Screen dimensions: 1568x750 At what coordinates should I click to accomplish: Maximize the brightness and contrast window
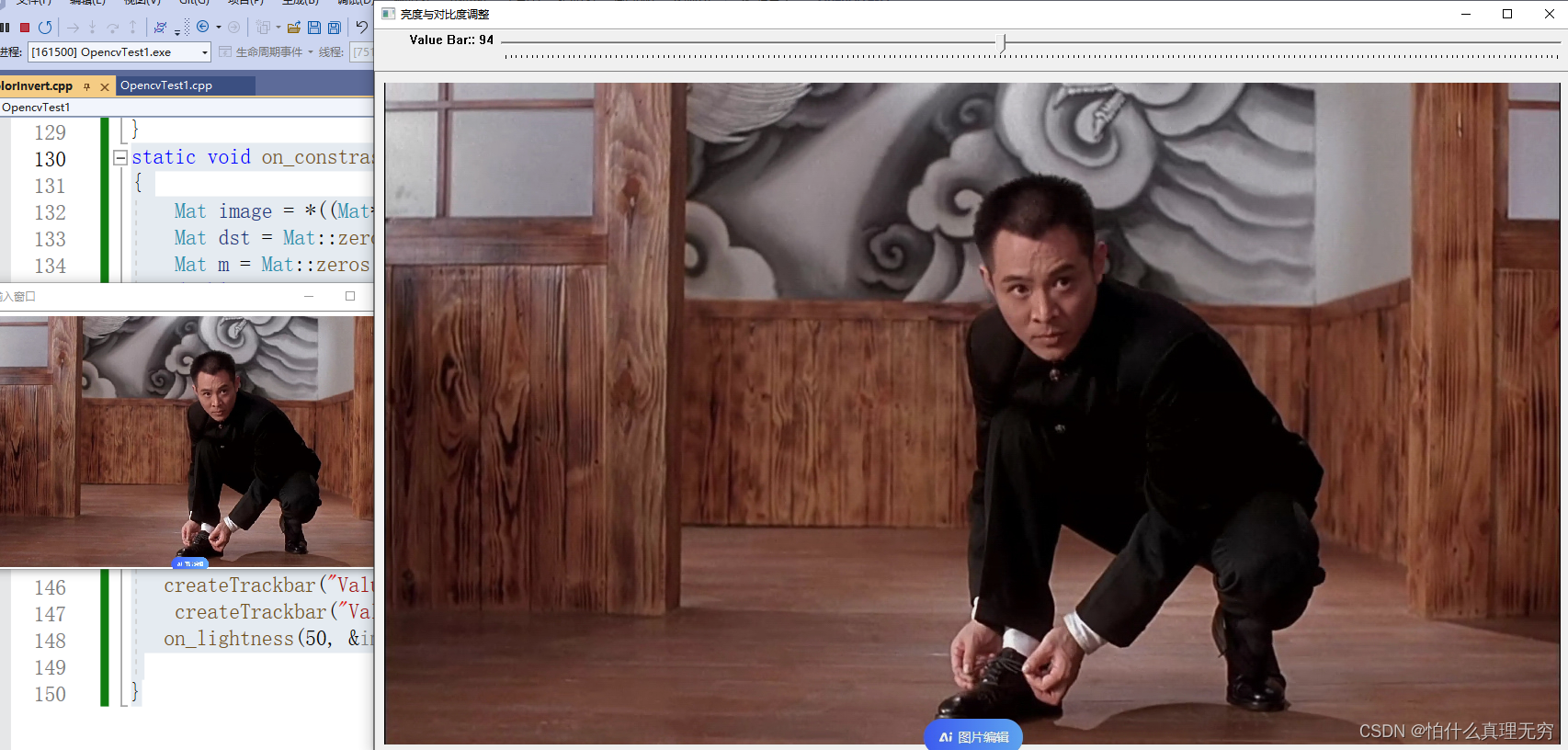coord(1507,14)
